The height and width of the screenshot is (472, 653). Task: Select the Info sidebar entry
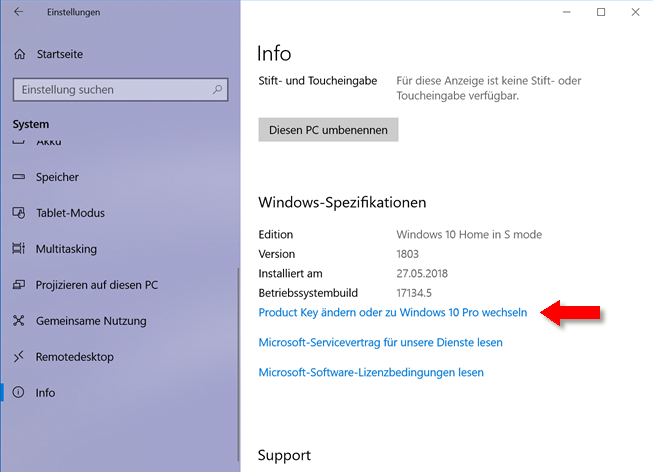pyautogui.click(x=45, y=393)
